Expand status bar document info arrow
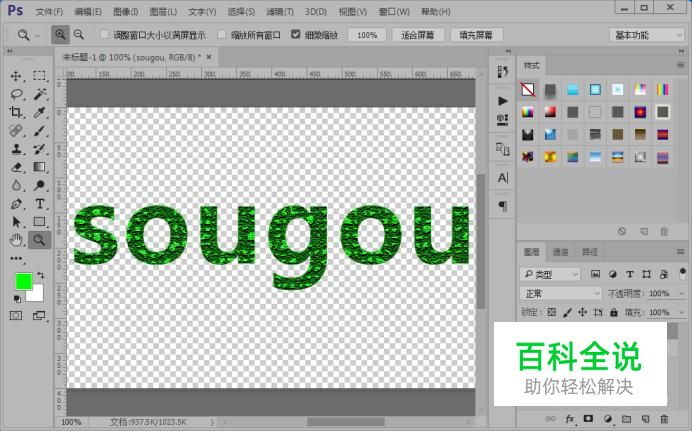 pyautogui.click(x=212, y=422)
